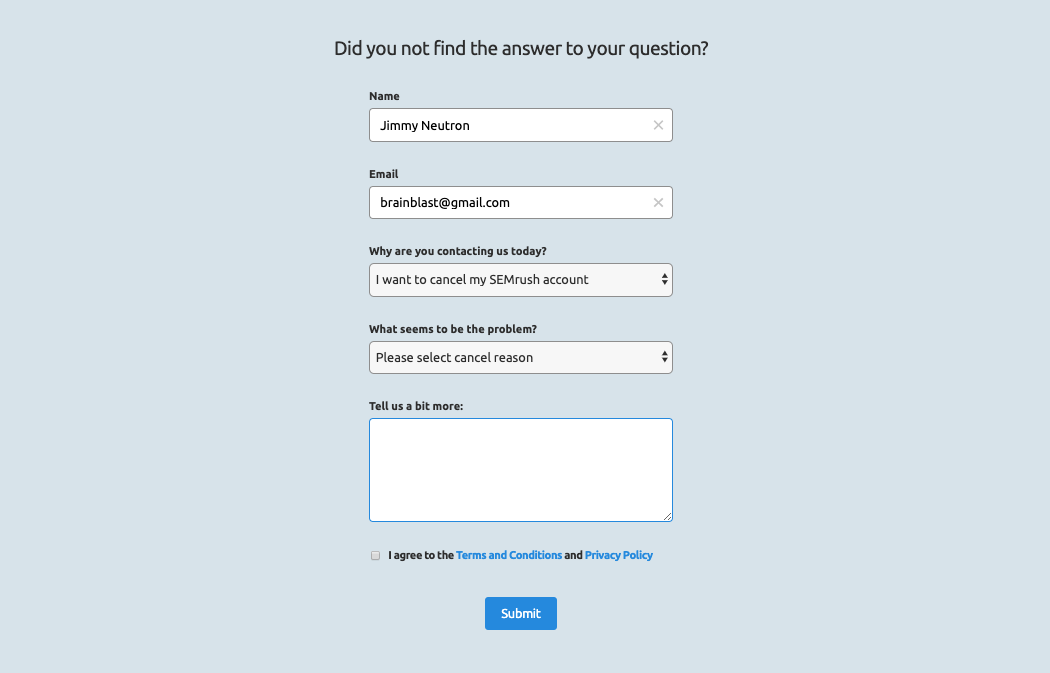Submit the contact form
This screenshot has width=1050, height=673.
[x=521, y=613]
